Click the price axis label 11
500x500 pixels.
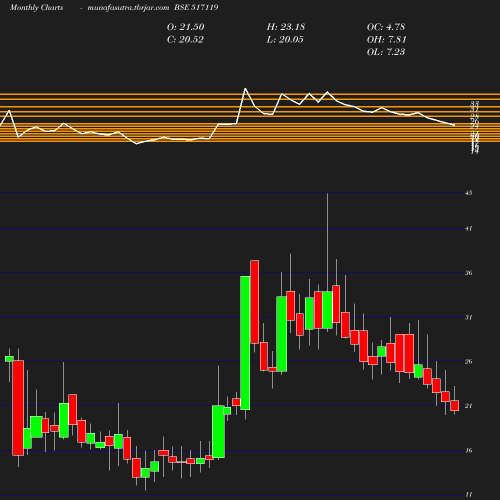469,495
